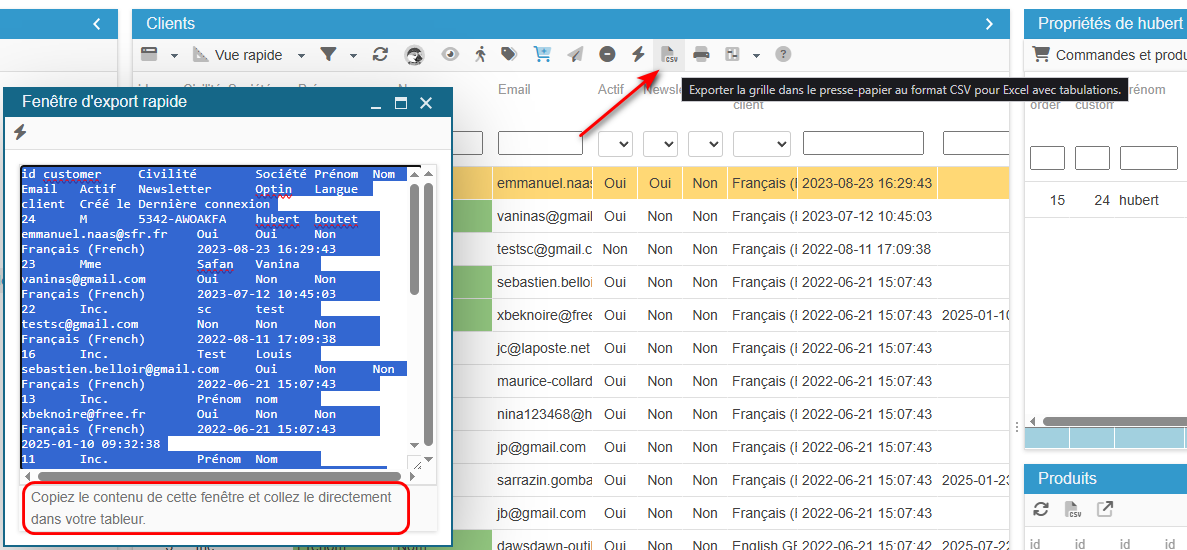Select the emmanuel.naas client row
This screenshot has height=550, width=1187.
point(543,183)
